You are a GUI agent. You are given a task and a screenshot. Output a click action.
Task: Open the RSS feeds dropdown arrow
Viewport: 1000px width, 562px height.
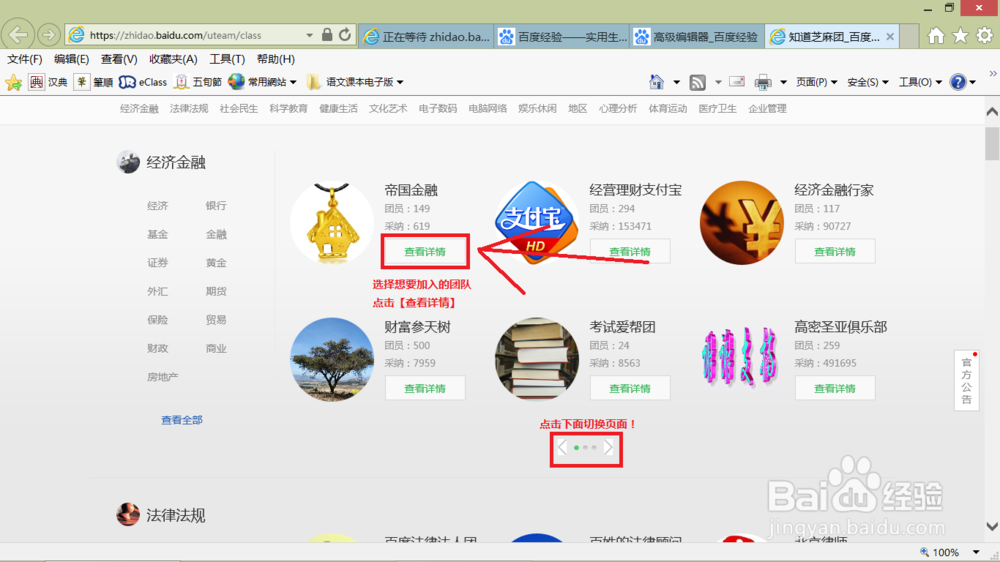(x=717, y=82)
